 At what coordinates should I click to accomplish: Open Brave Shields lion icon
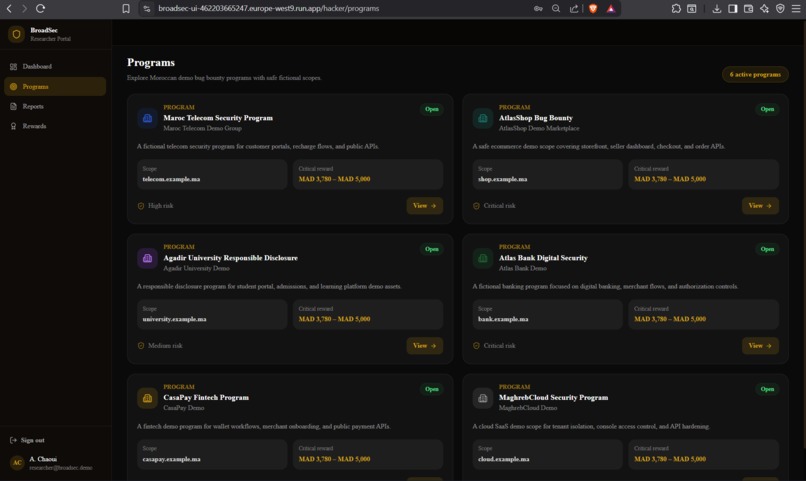[593, 8]
